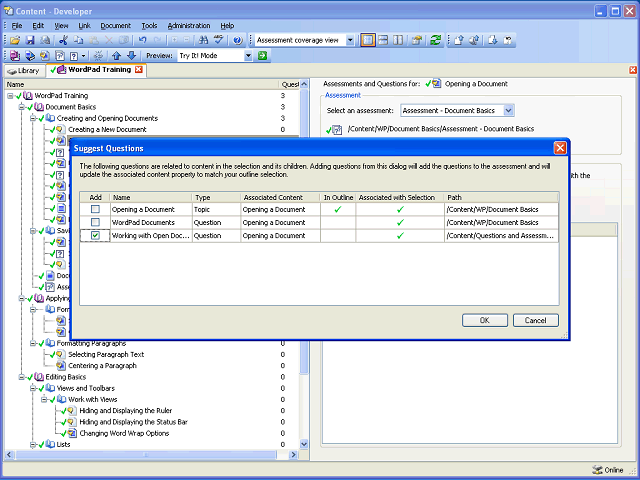Select the horizontal split layout icon
This screenshot has width=640, height=480.
click(383, 40)
